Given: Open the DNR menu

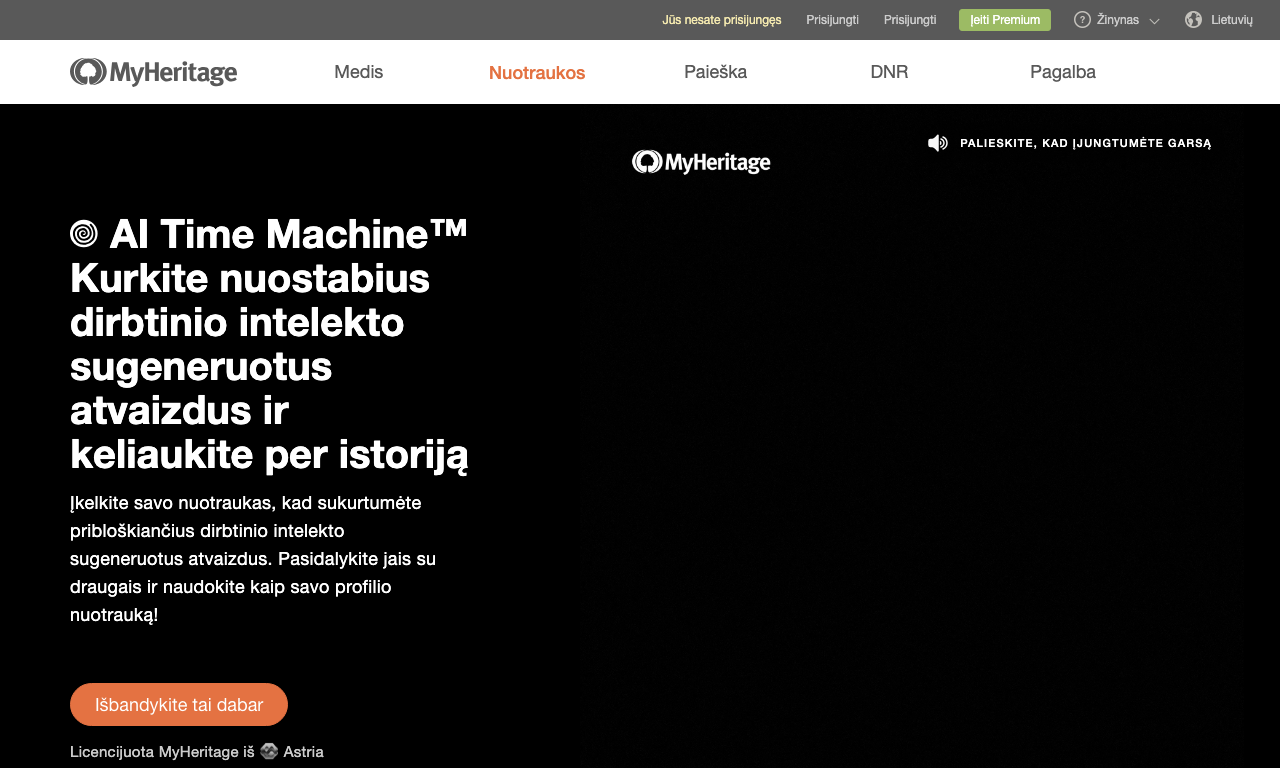Looking at the screenshot, I should tap(889, 72).
